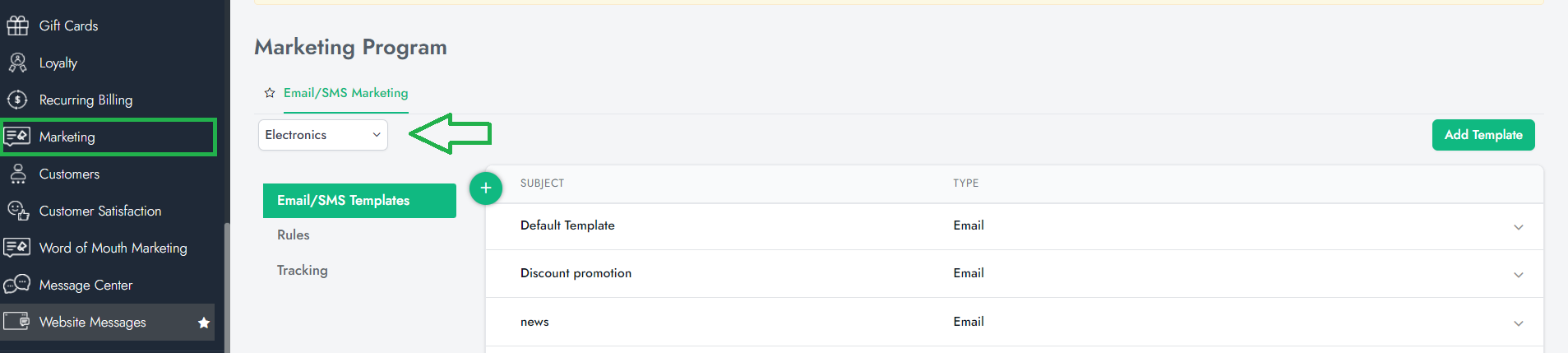Select Tracking in the side menu

tap(302, 270)
